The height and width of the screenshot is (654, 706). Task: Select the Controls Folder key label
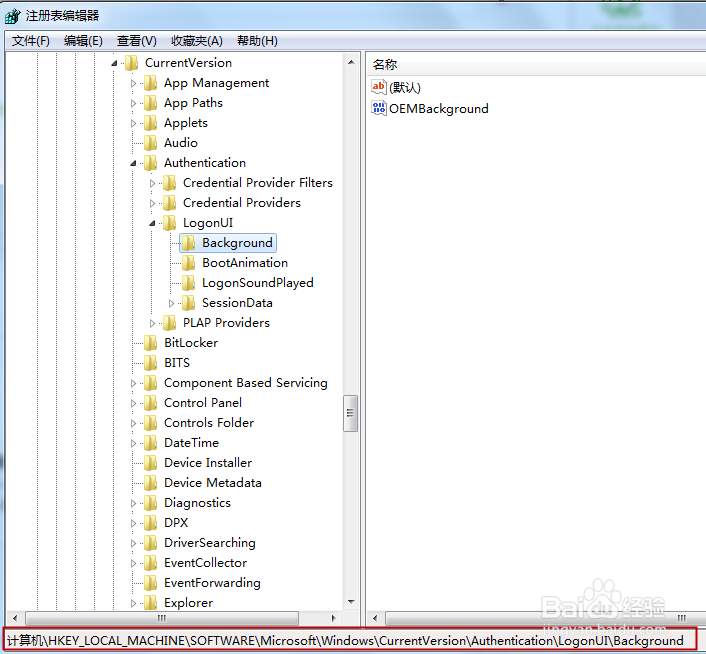point(209,423)
